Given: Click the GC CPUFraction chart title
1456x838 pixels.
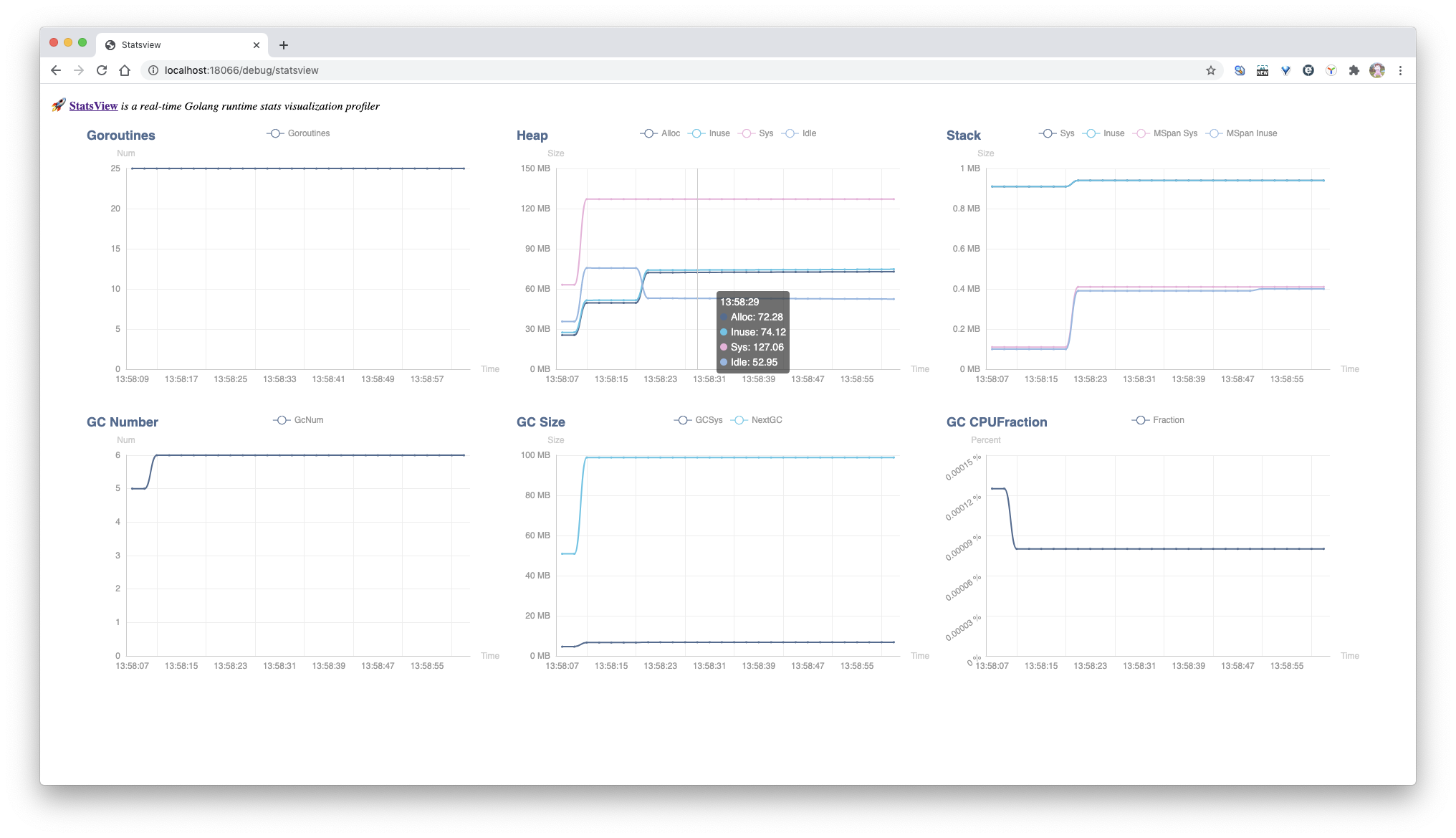Looking at the screenshot, I should click(x=997, y=422).
